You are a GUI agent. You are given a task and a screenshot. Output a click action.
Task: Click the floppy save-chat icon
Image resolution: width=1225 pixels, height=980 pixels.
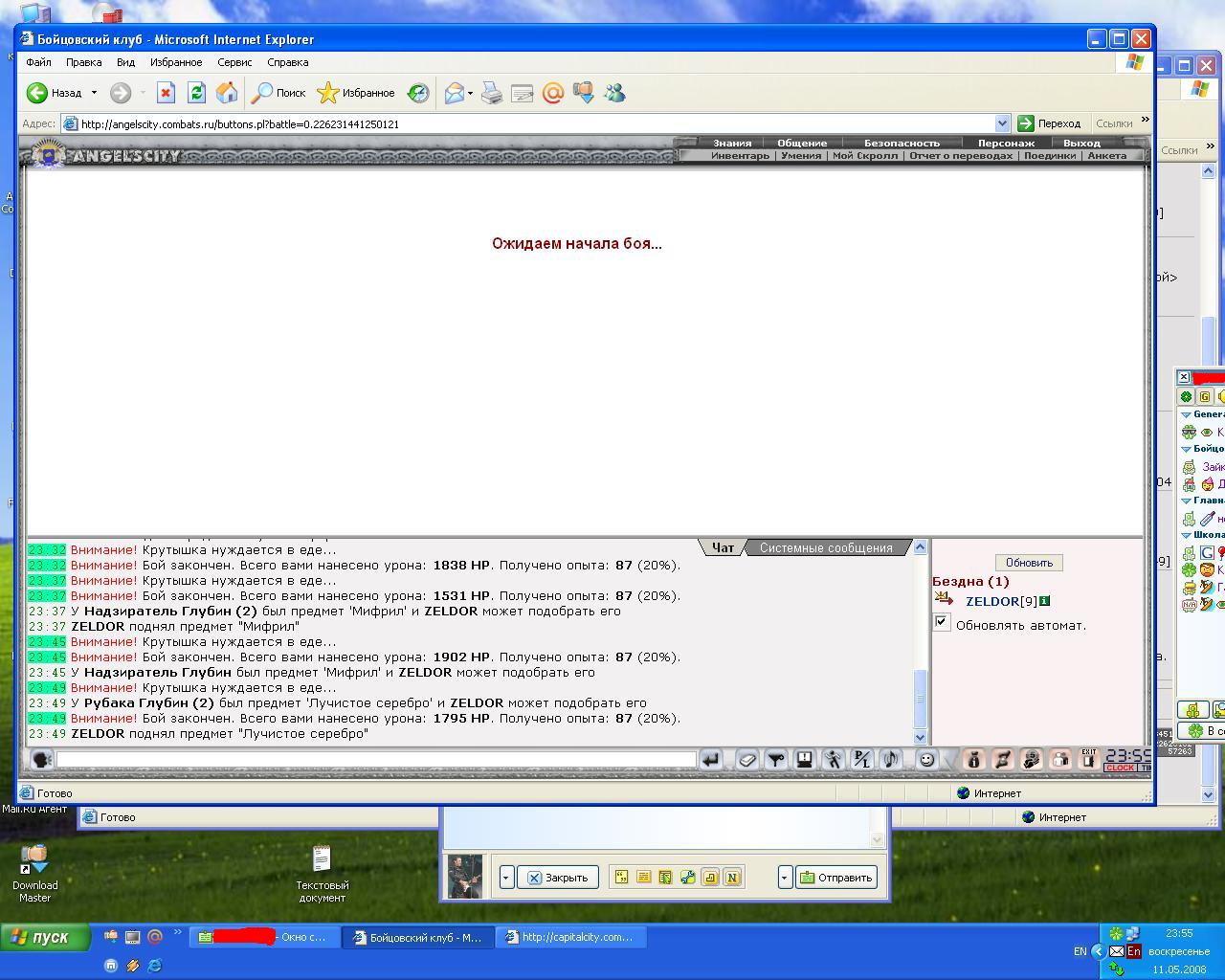pyautogui.click(x=805, y=760)
